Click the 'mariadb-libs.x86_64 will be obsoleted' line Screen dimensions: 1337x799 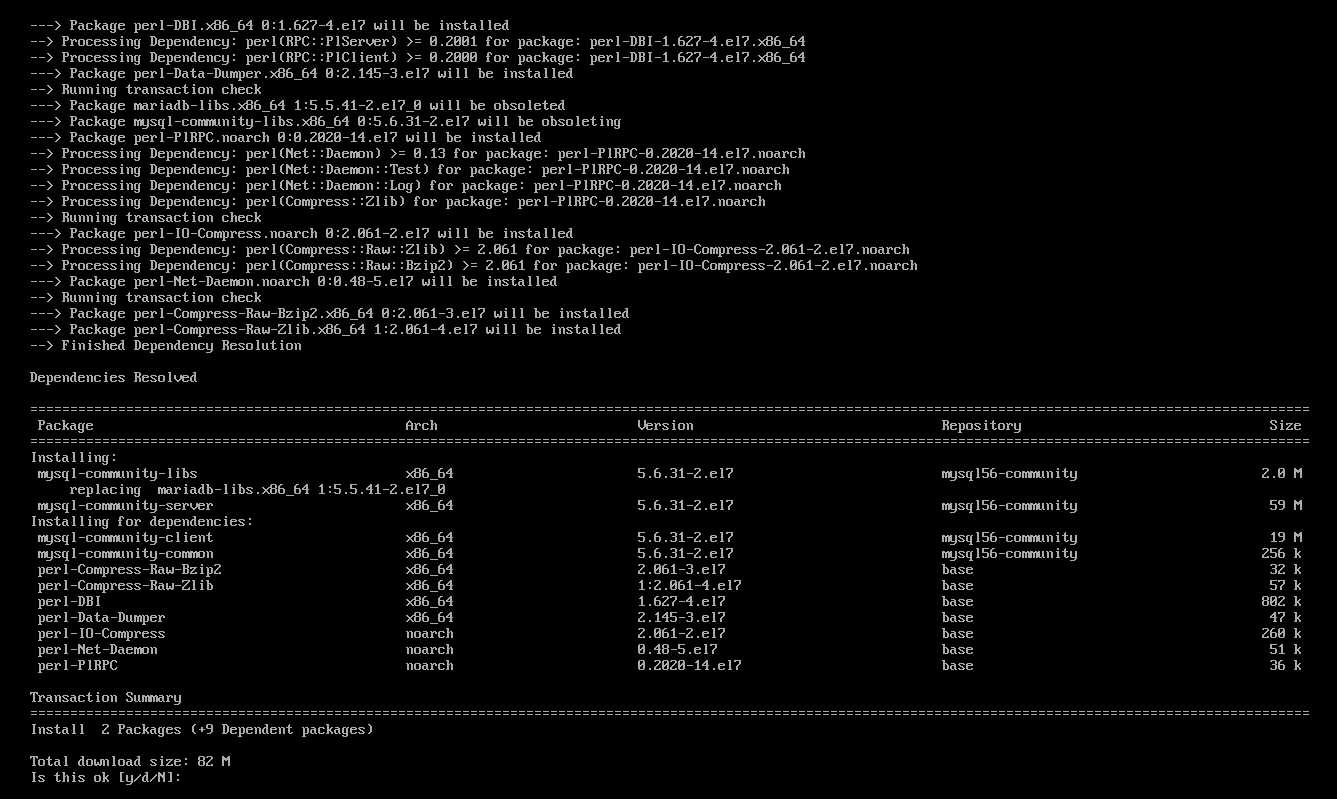298,105
